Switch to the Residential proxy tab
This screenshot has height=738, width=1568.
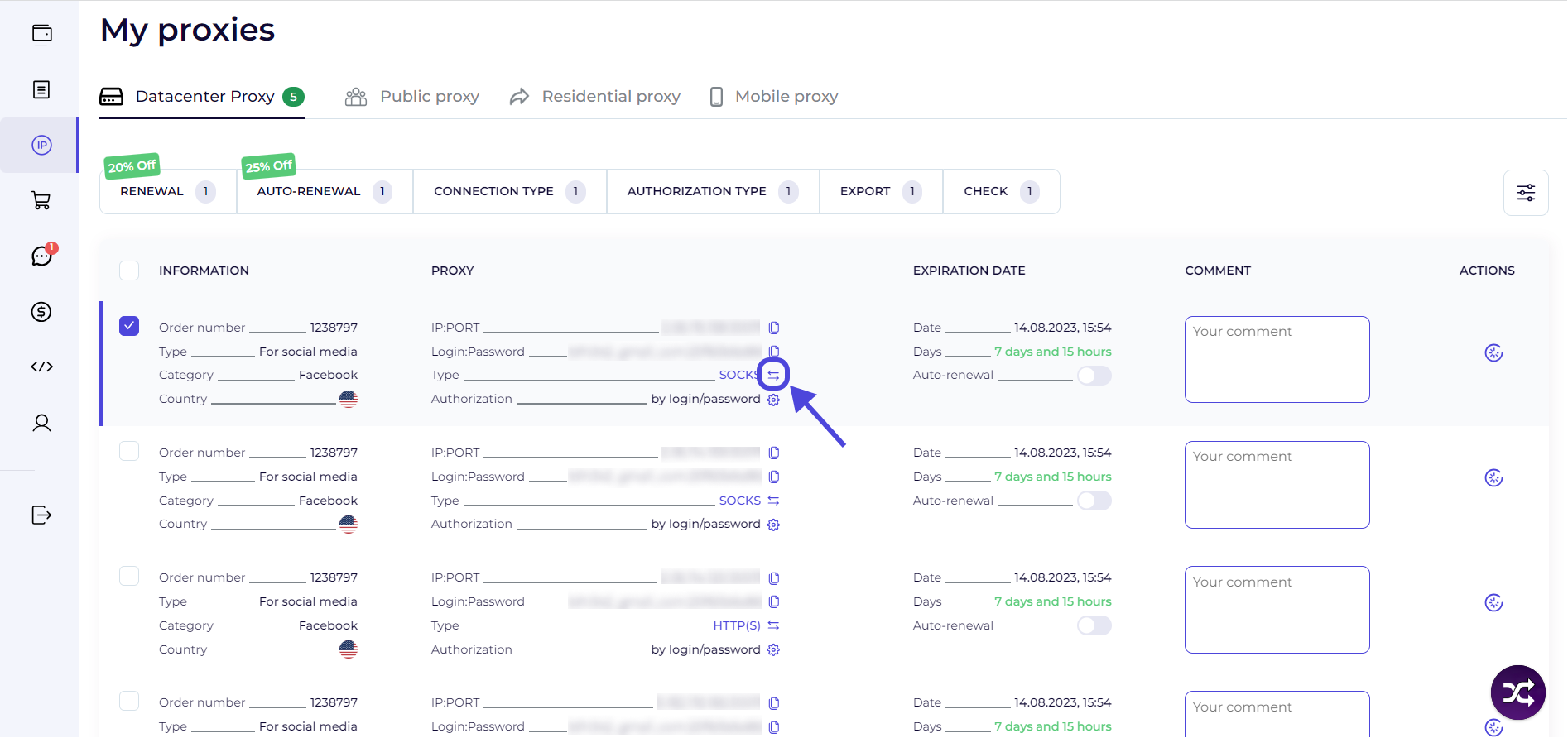click(594, 97)
